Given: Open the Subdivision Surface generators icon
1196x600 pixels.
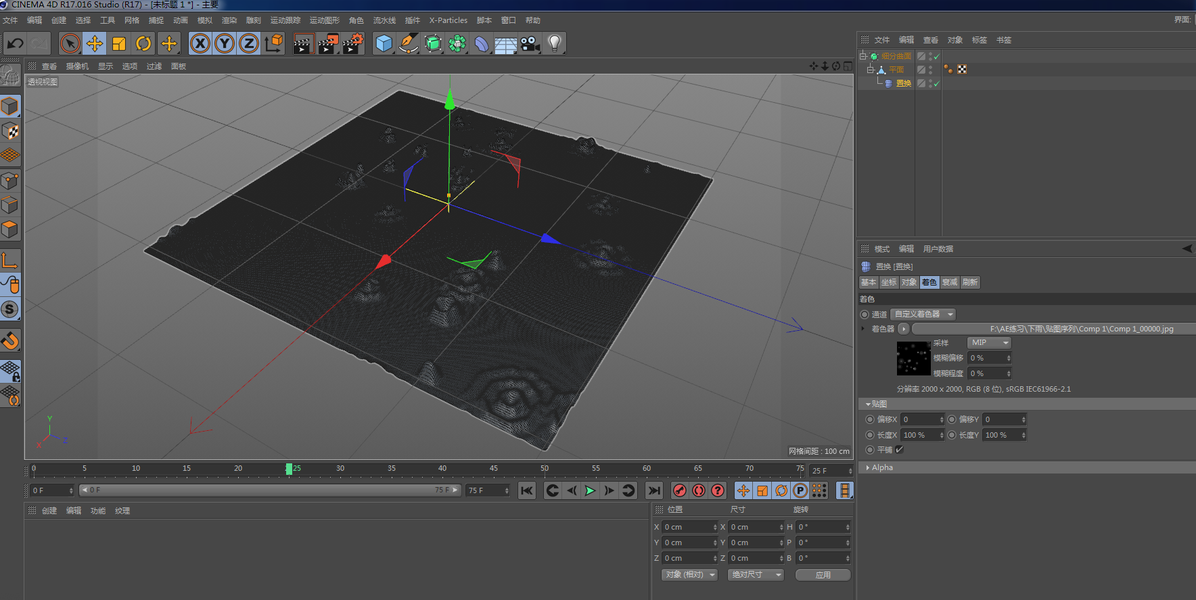Looking at the screenshot, I should point(432,43).
